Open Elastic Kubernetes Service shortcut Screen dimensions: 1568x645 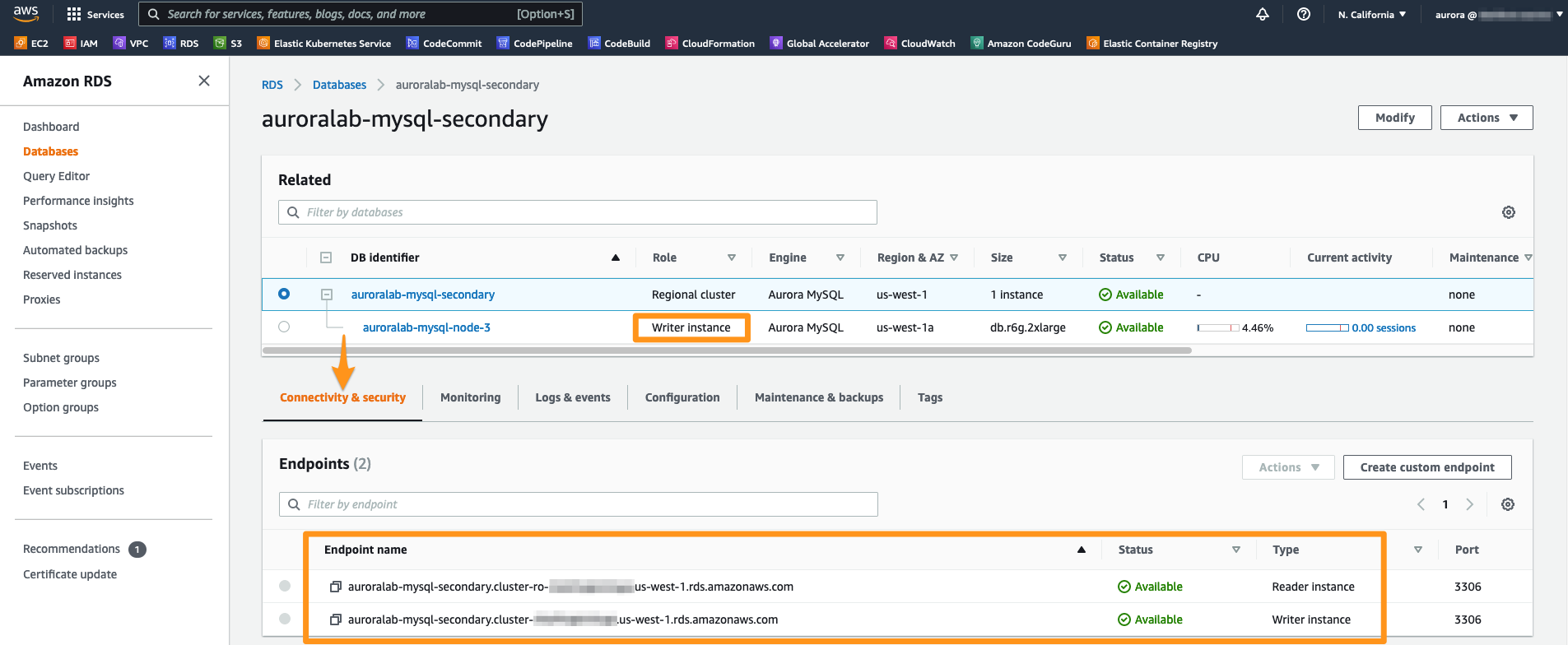[x=324, y=44]
